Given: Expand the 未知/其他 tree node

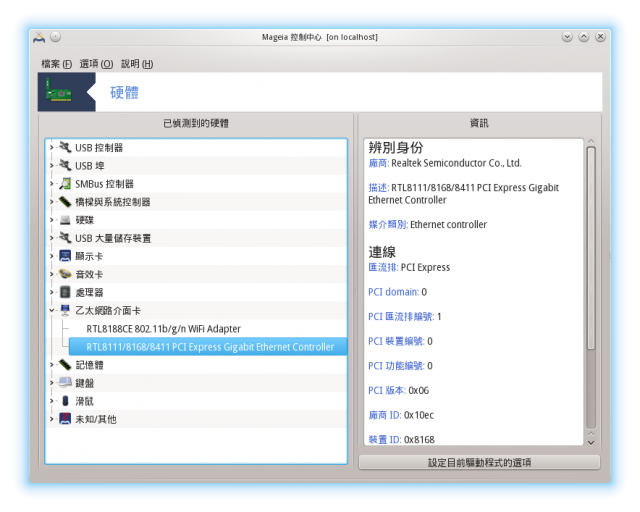Looking at the screenshot, I should coord(51,419).
